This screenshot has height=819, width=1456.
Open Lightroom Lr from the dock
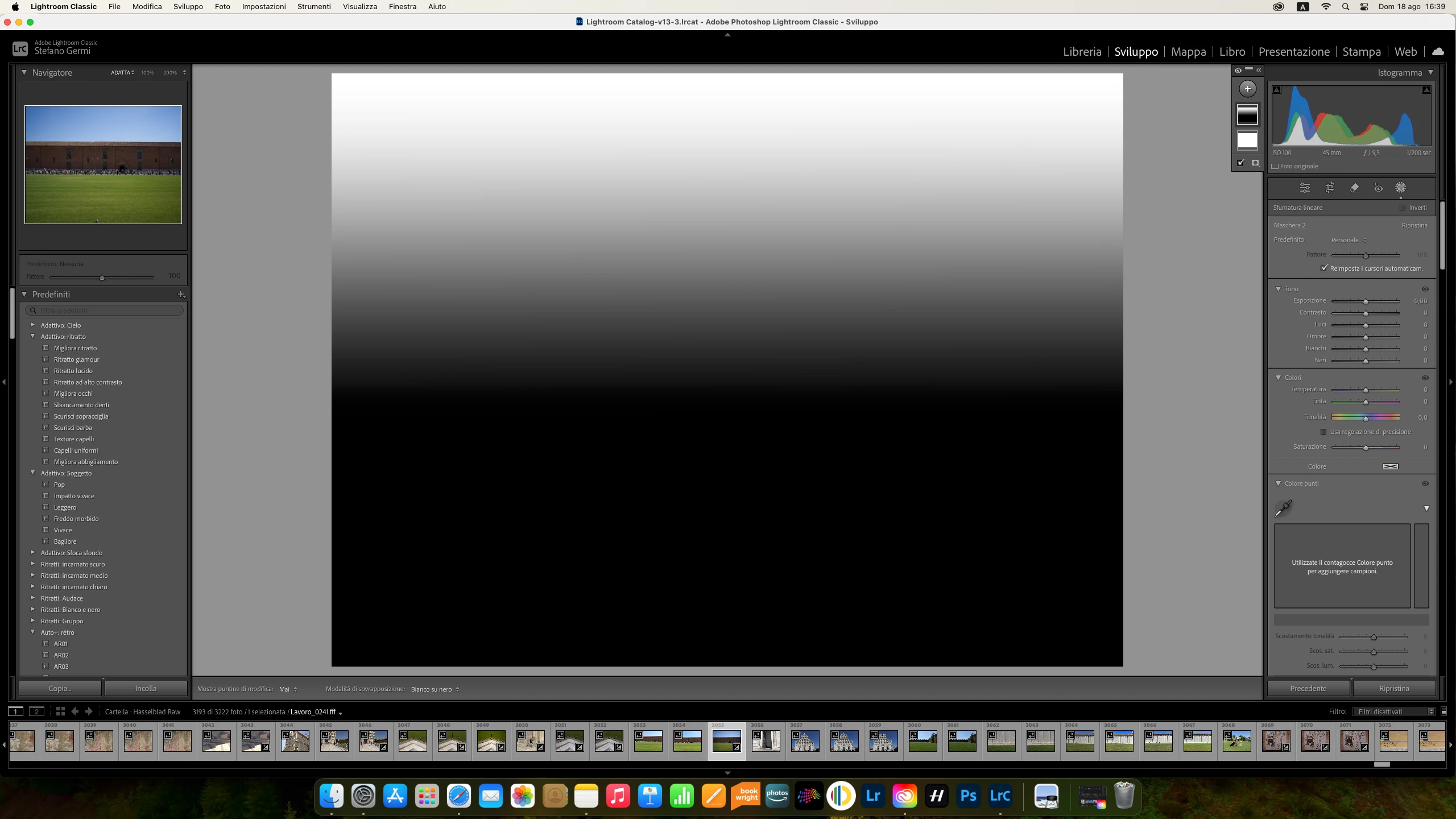tap(873, 796)
